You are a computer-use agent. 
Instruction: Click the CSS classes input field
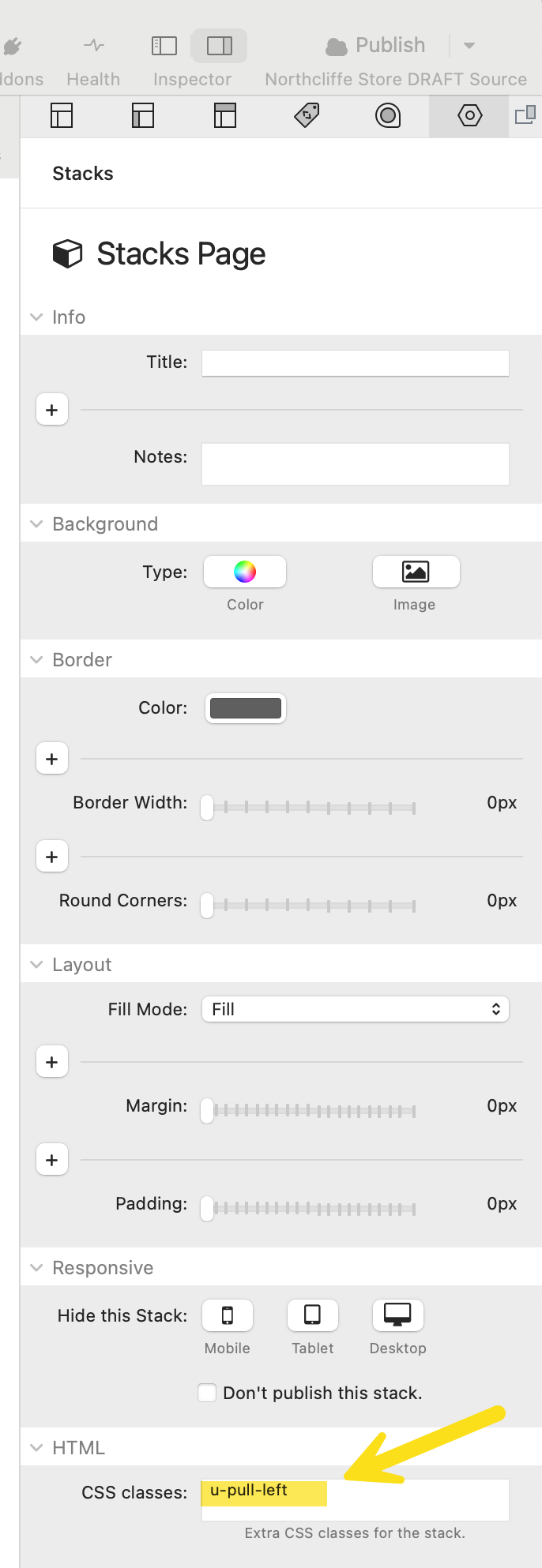click(x=356, y=1499)
